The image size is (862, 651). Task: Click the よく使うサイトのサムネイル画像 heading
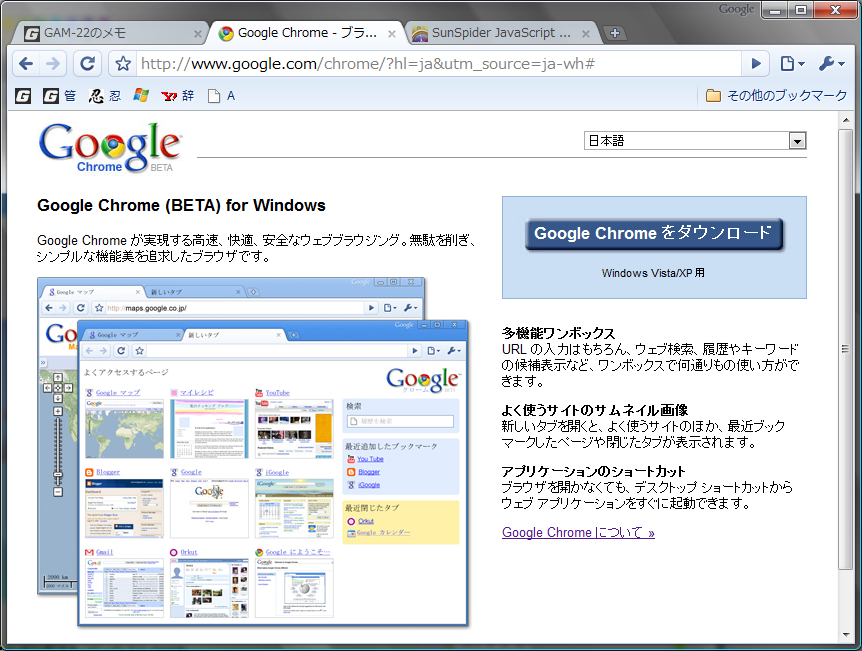(x=594, y=410)
